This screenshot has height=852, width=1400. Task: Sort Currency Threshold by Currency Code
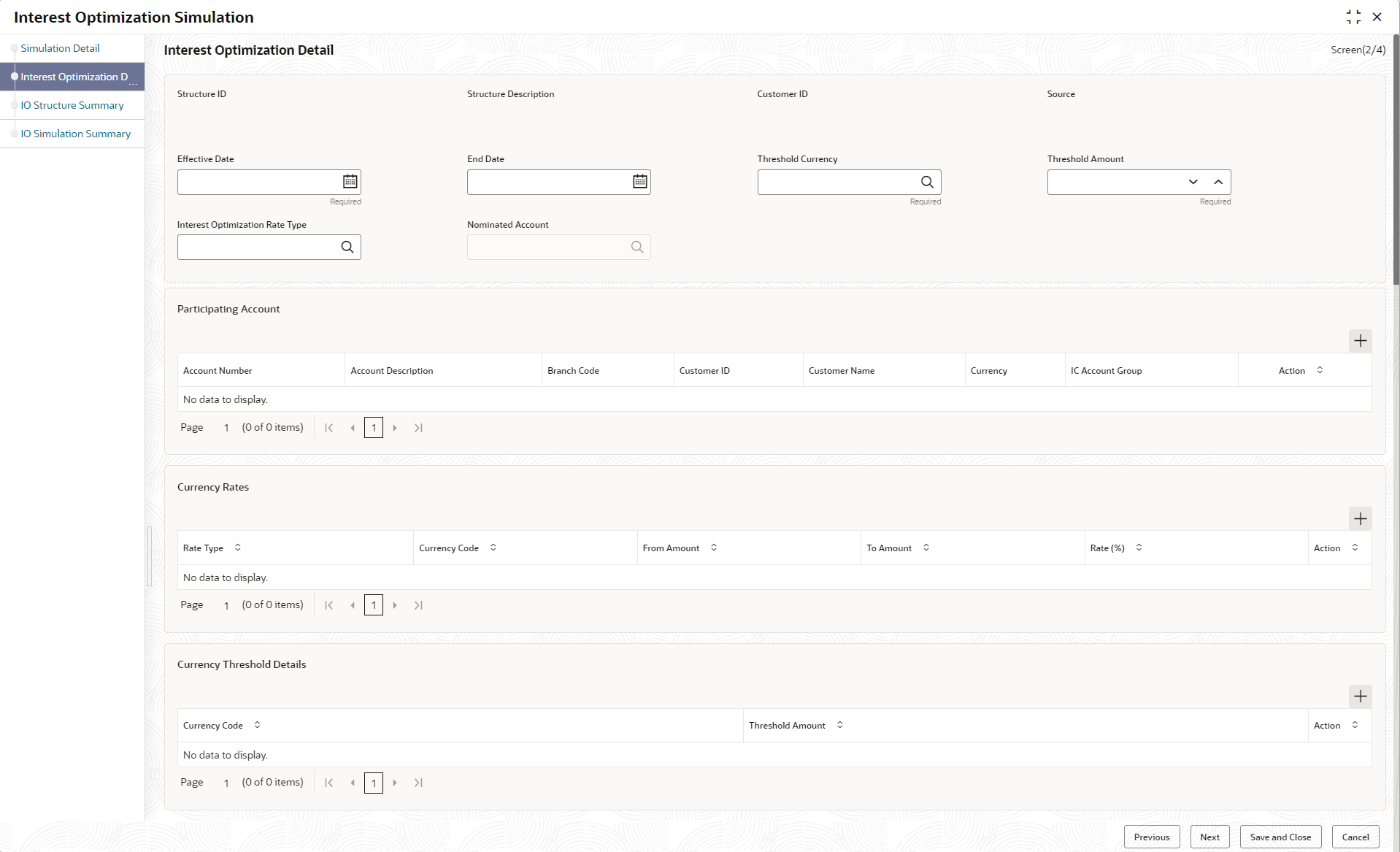pos(257,725)
